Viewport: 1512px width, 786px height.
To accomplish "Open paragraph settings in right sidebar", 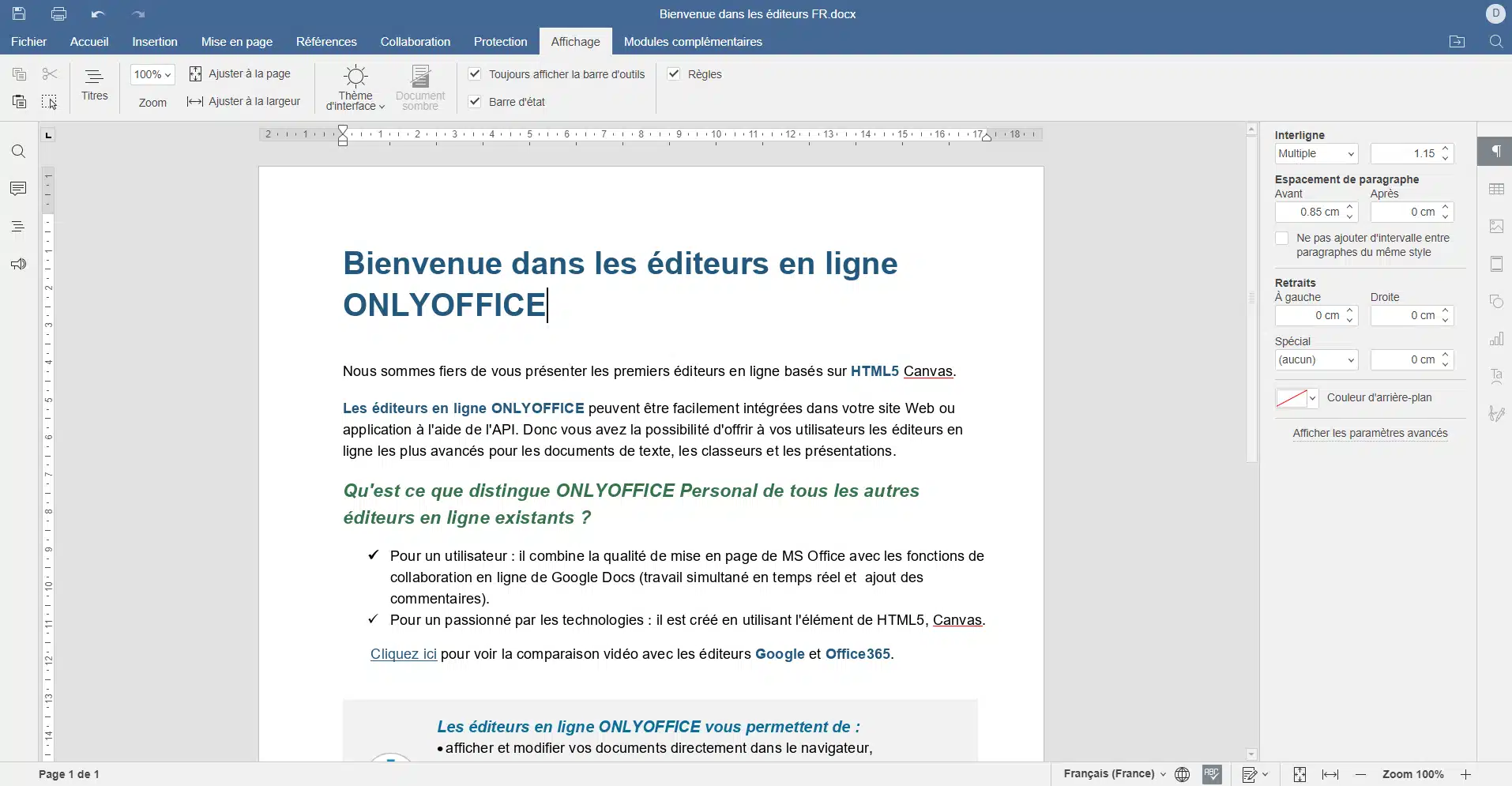I will [x=1495, y=151].
